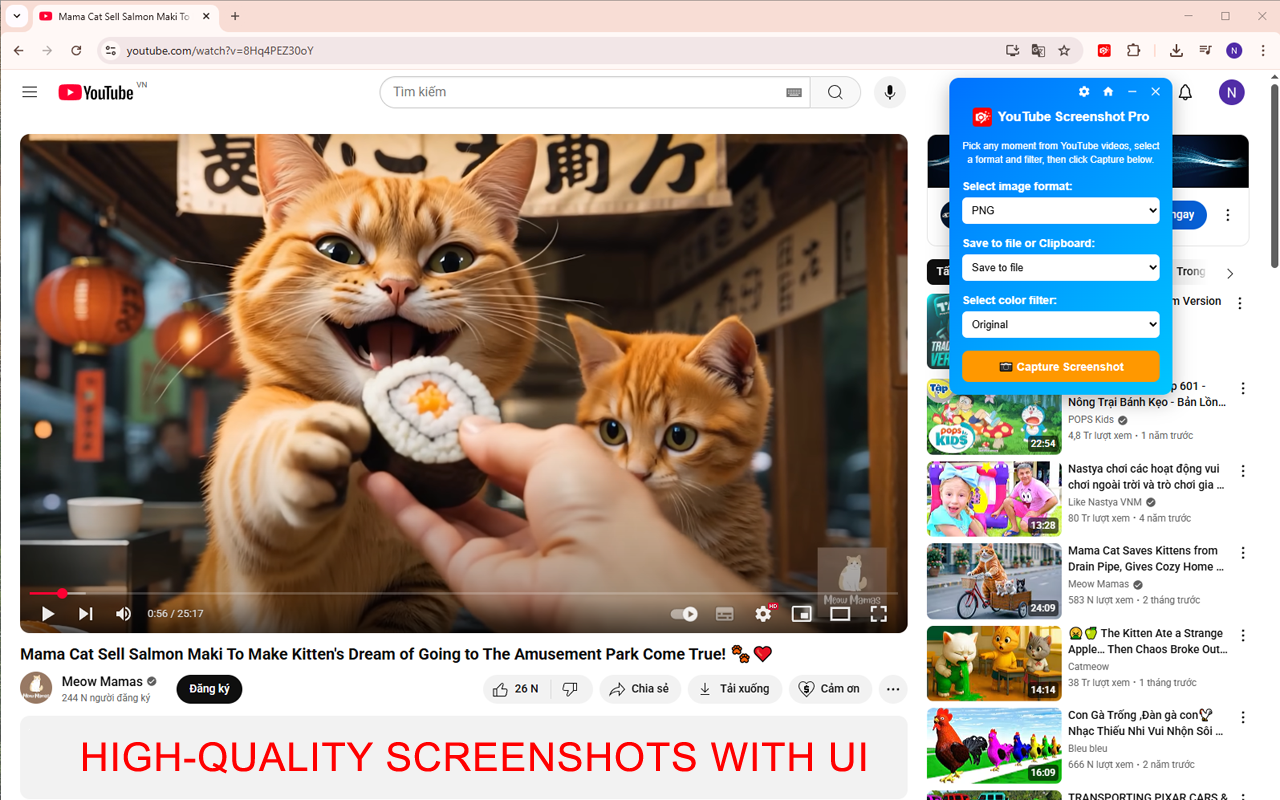1280x800 pixels.
Task: Skip to the next video
Action: (86, 613)
